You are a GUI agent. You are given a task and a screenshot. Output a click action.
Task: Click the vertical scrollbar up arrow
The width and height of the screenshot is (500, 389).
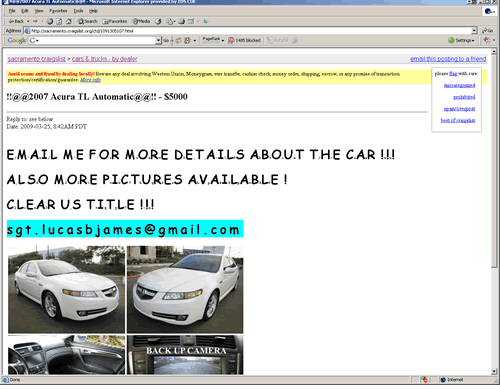point(494,51)
